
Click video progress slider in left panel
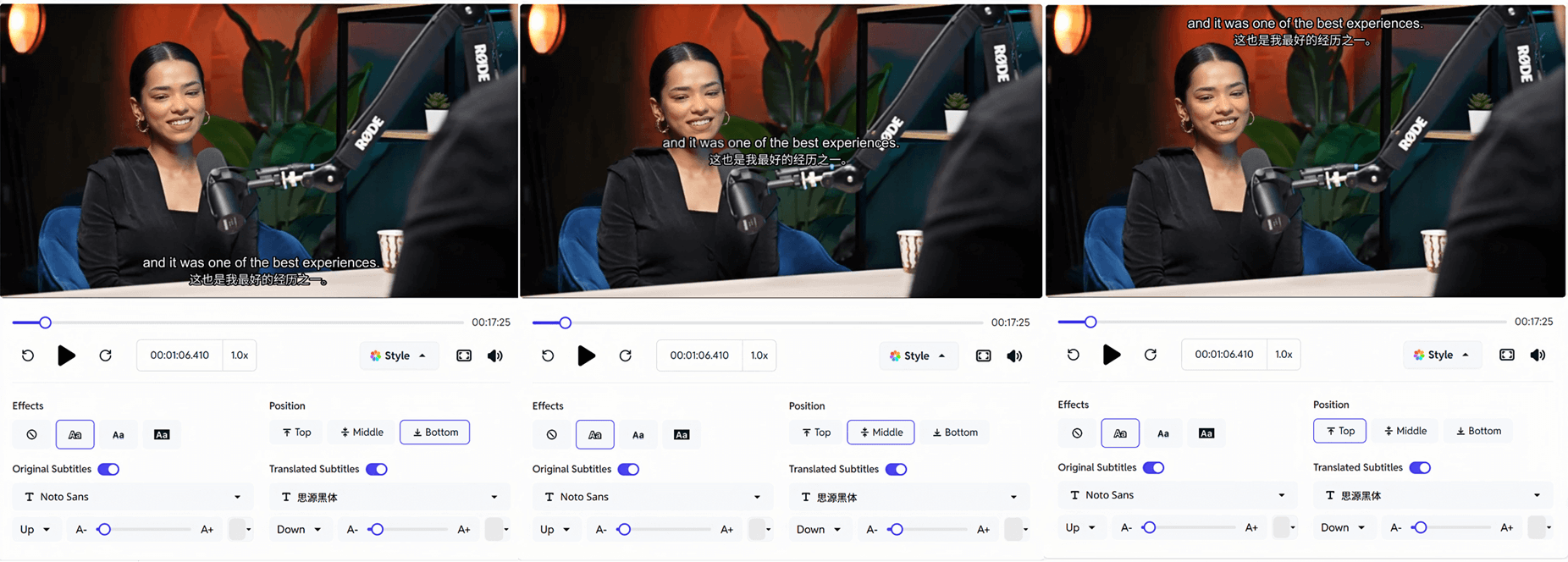click(x=238, y=322)
